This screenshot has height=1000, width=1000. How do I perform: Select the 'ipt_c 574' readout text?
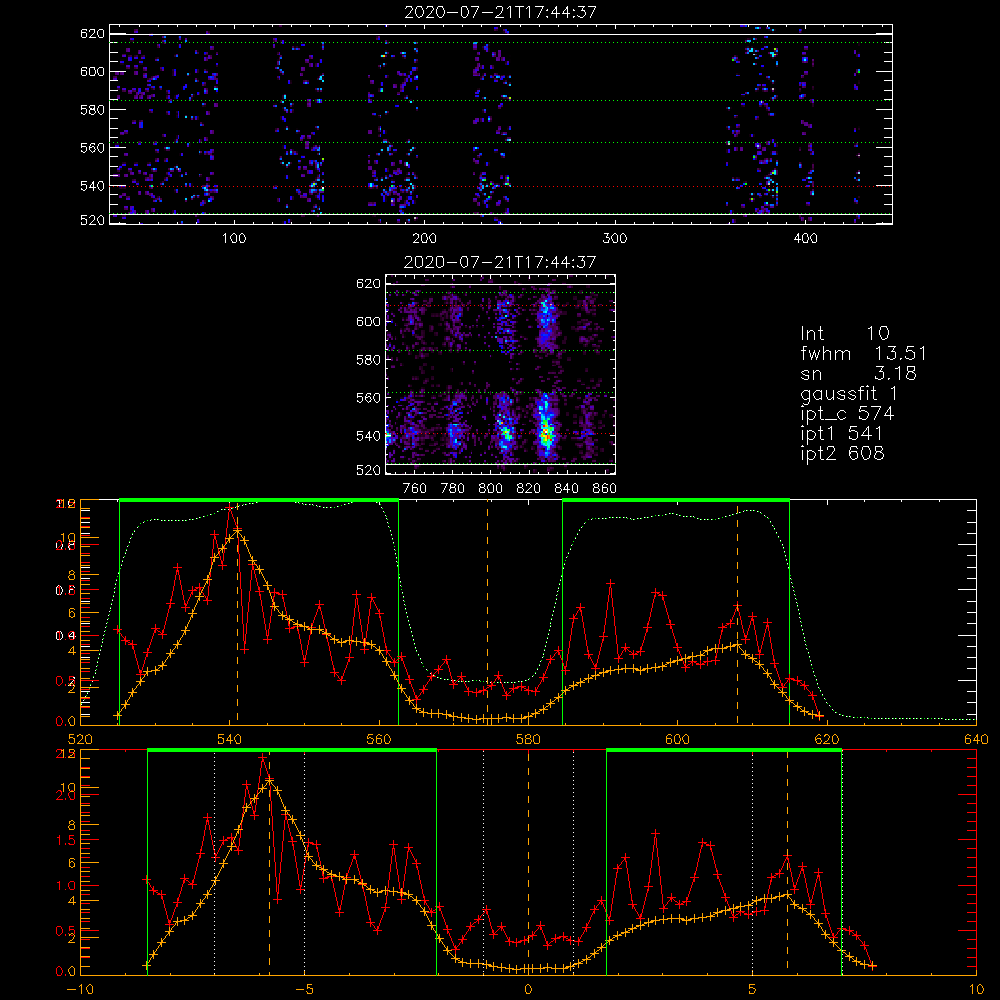point(847,414)
